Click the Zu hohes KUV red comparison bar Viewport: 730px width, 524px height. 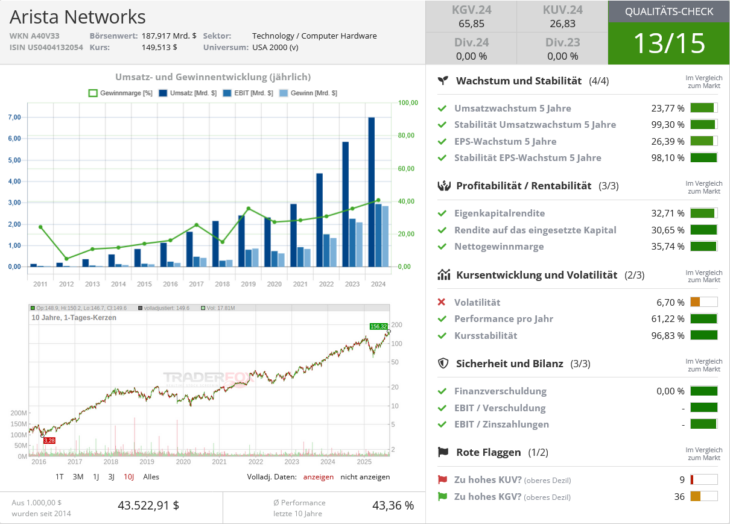(x=692, y=480)
